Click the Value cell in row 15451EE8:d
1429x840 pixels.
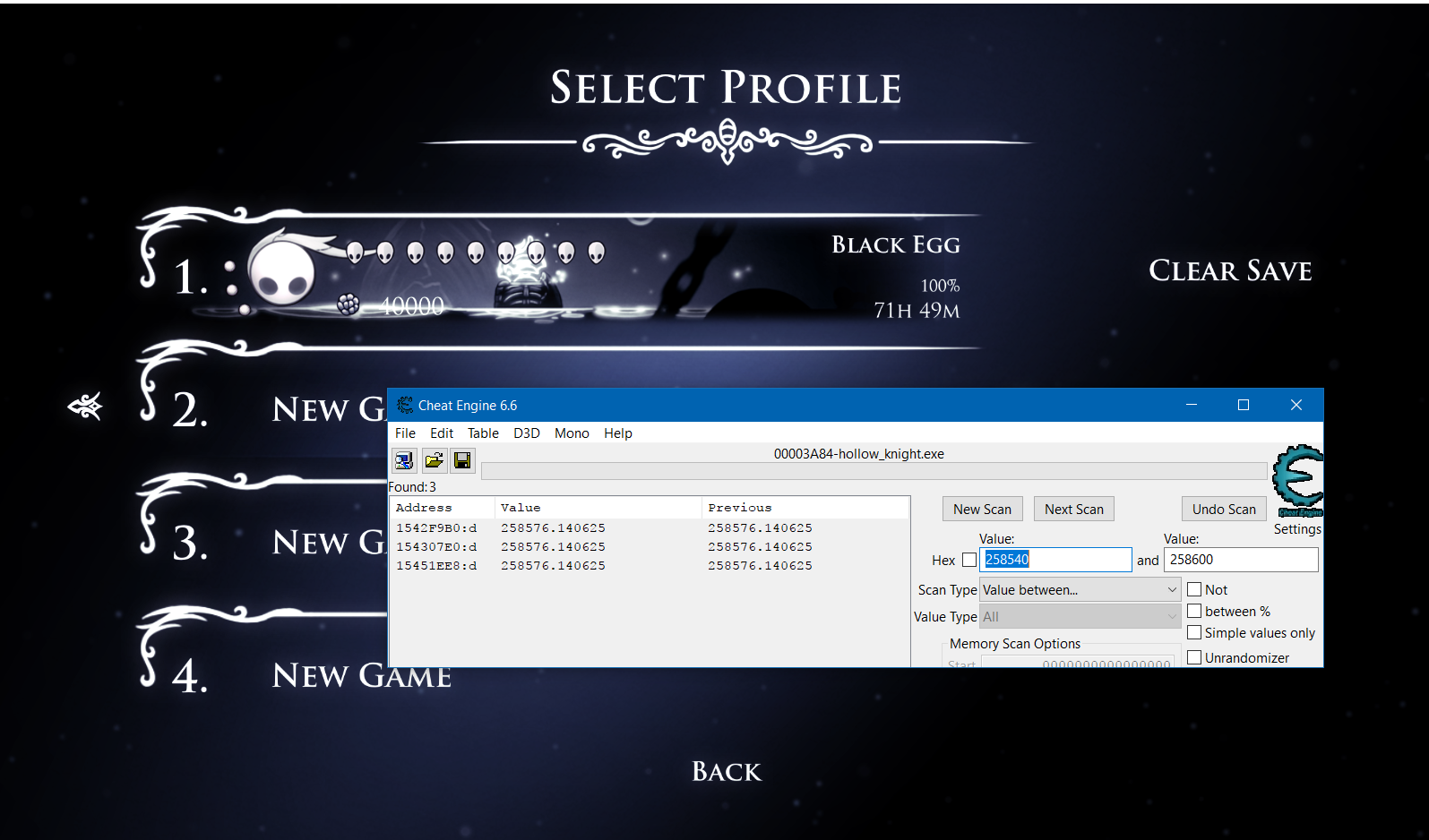point(553,566)
